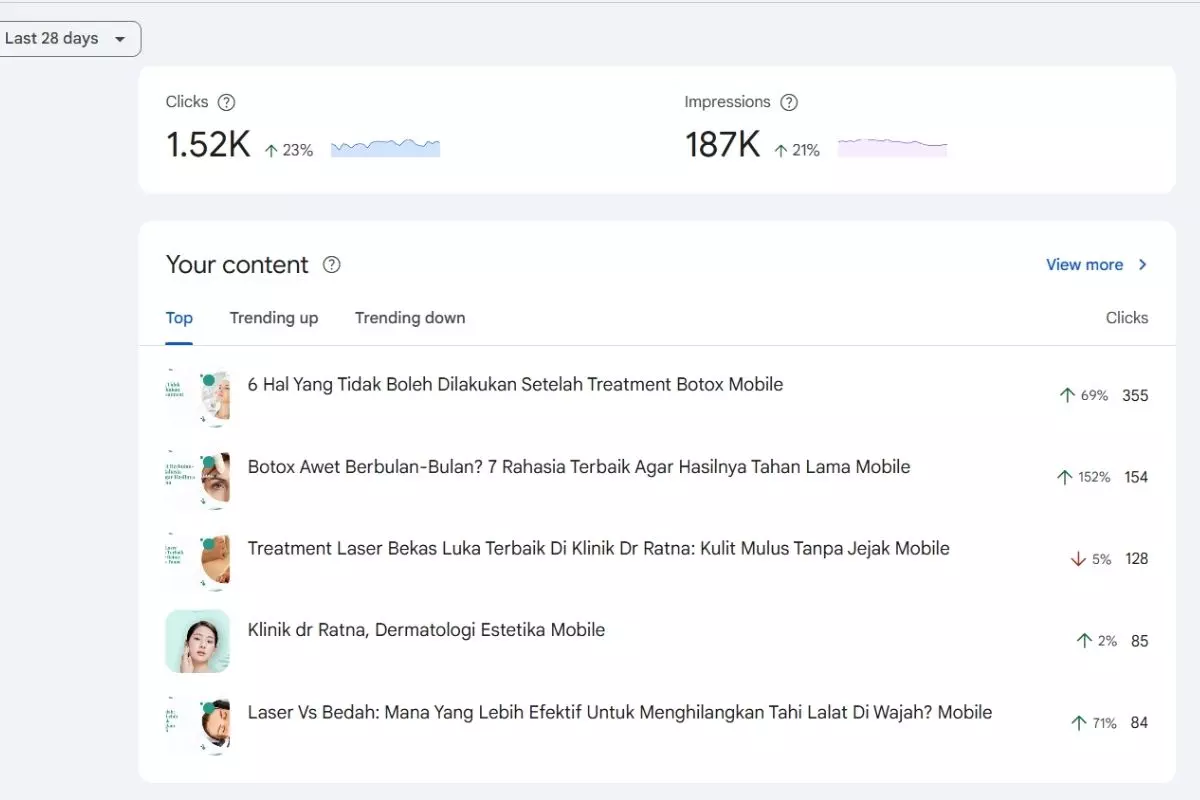The width and height of the screenshot is (1200, 800).
Task: Click the Klinik dr Ratna thumbnail image
Action: [x=198, y=641]
